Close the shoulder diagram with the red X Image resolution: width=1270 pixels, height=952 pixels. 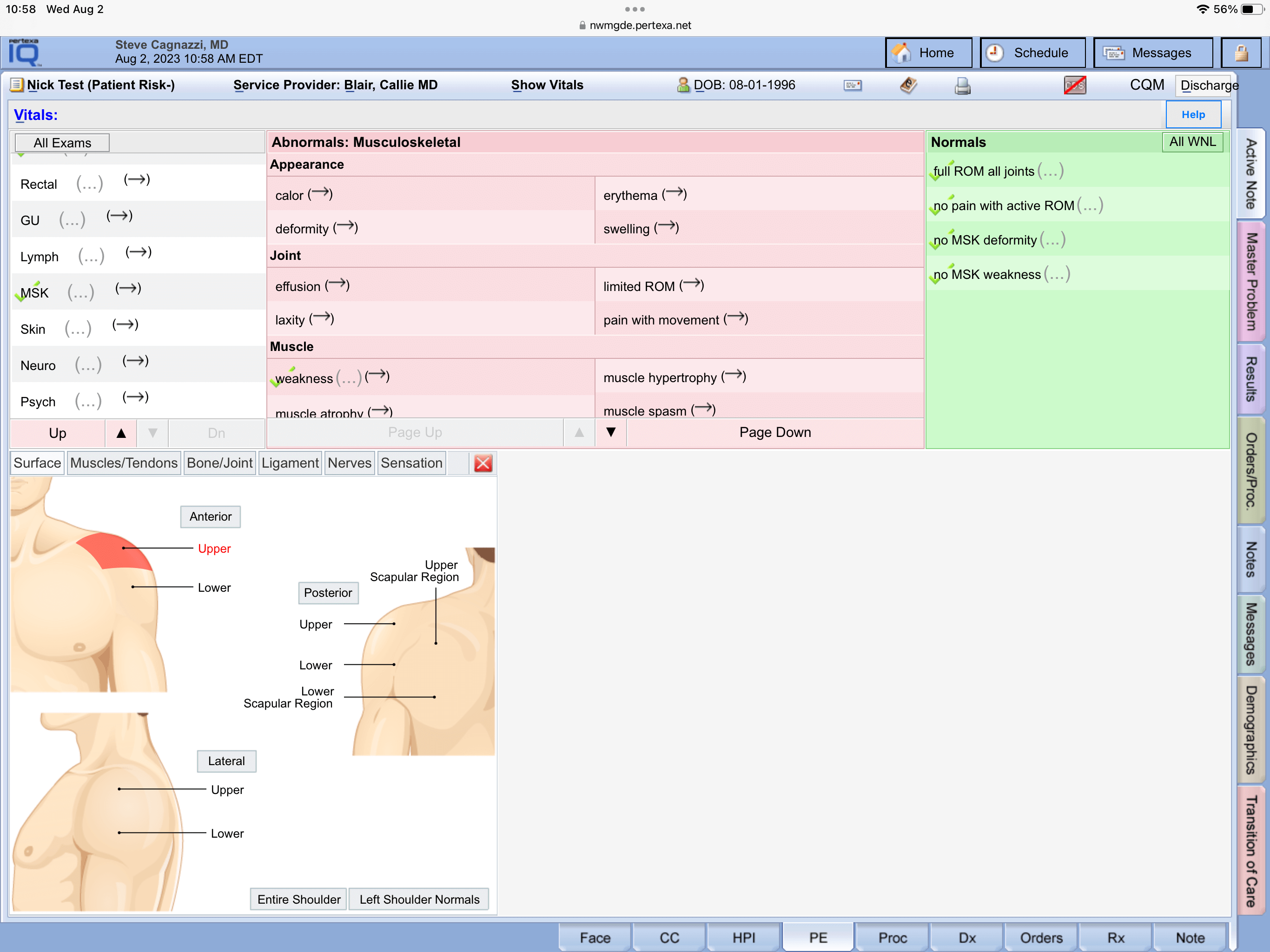(x=483, y=463)
